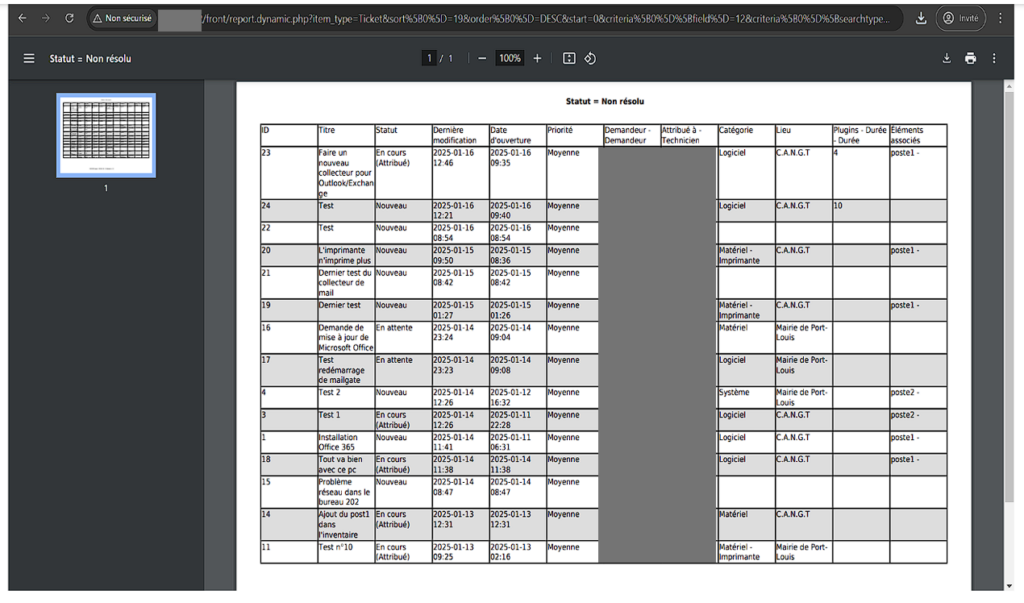Edit the page number field
This screenshot has width=1024, height=603.
pos(430,59)
